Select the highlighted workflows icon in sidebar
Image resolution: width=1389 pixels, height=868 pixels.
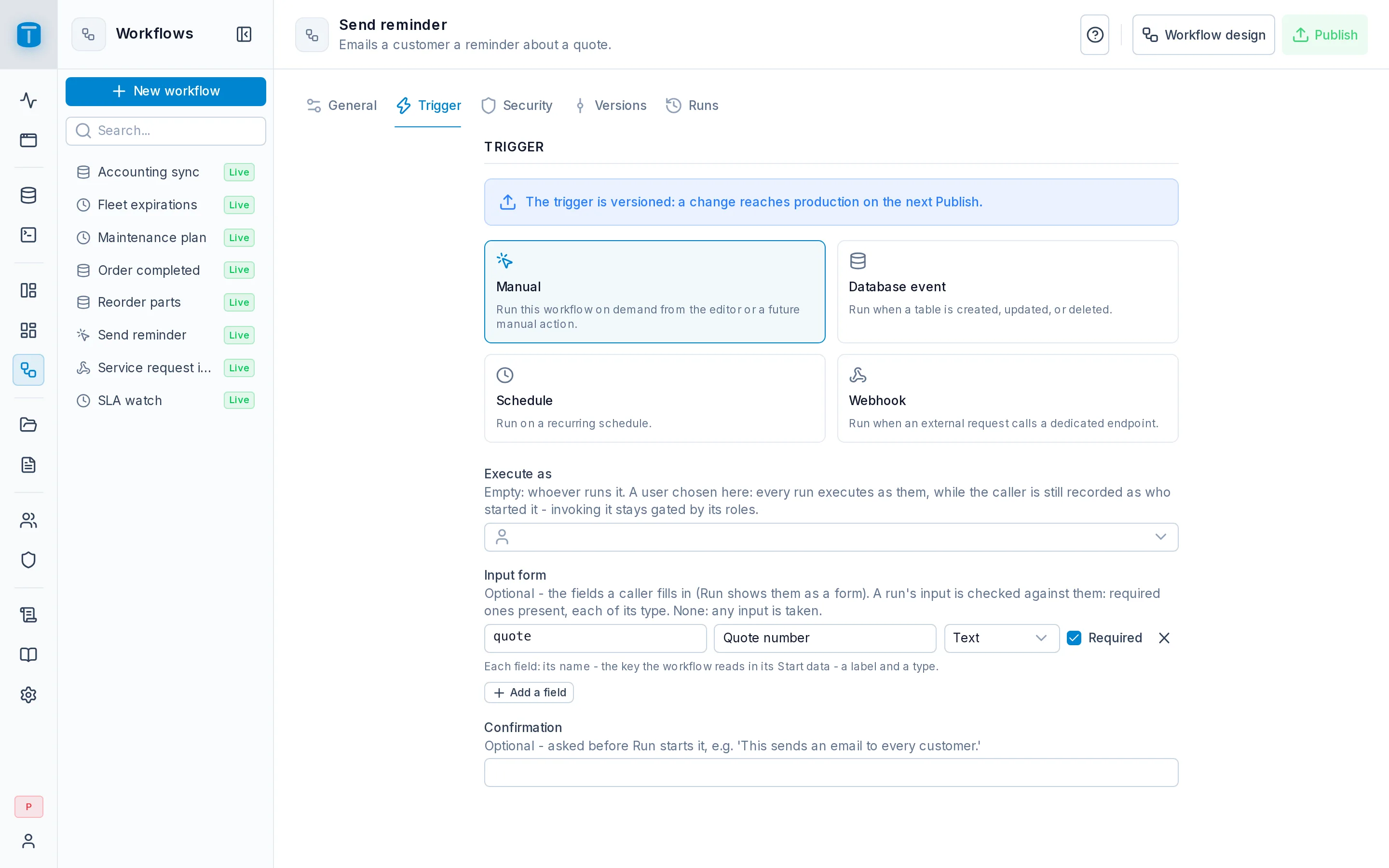click(x=29, y=370)
